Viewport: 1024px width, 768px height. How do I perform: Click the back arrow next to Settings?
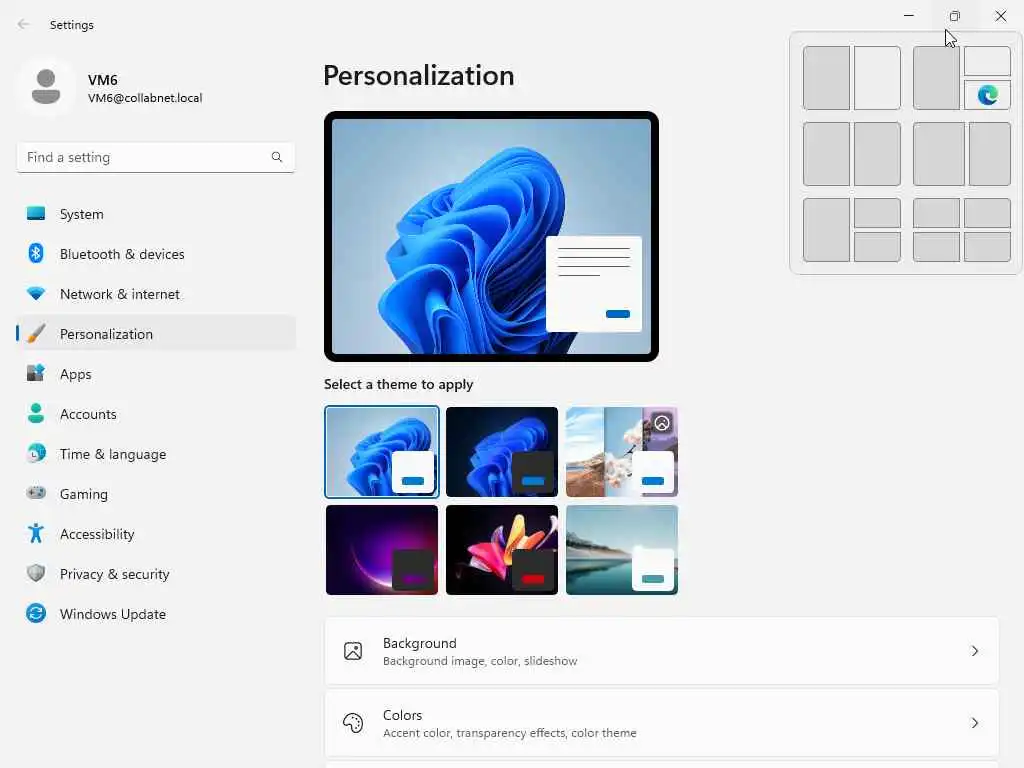coord(24,24)
